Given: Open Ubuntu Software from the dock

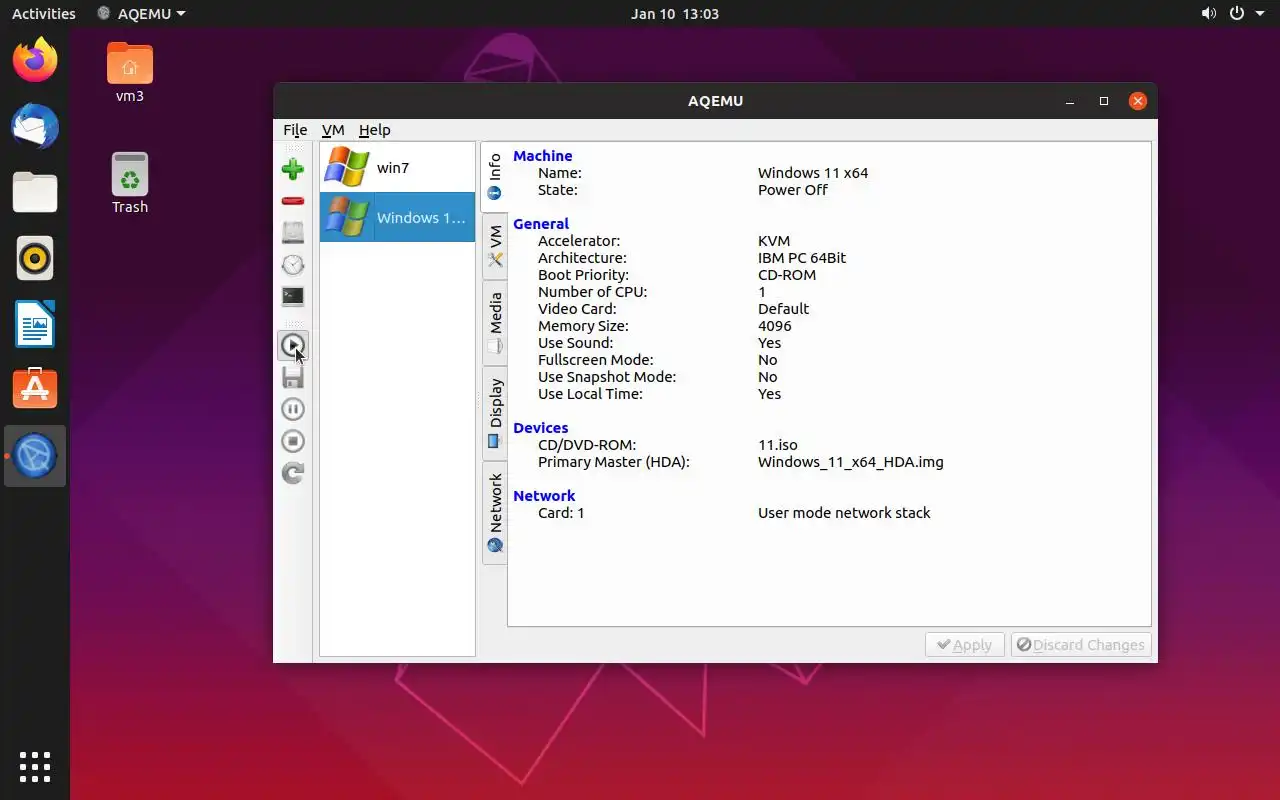Looking at the screenshot, I should click(x=35, y=390).
